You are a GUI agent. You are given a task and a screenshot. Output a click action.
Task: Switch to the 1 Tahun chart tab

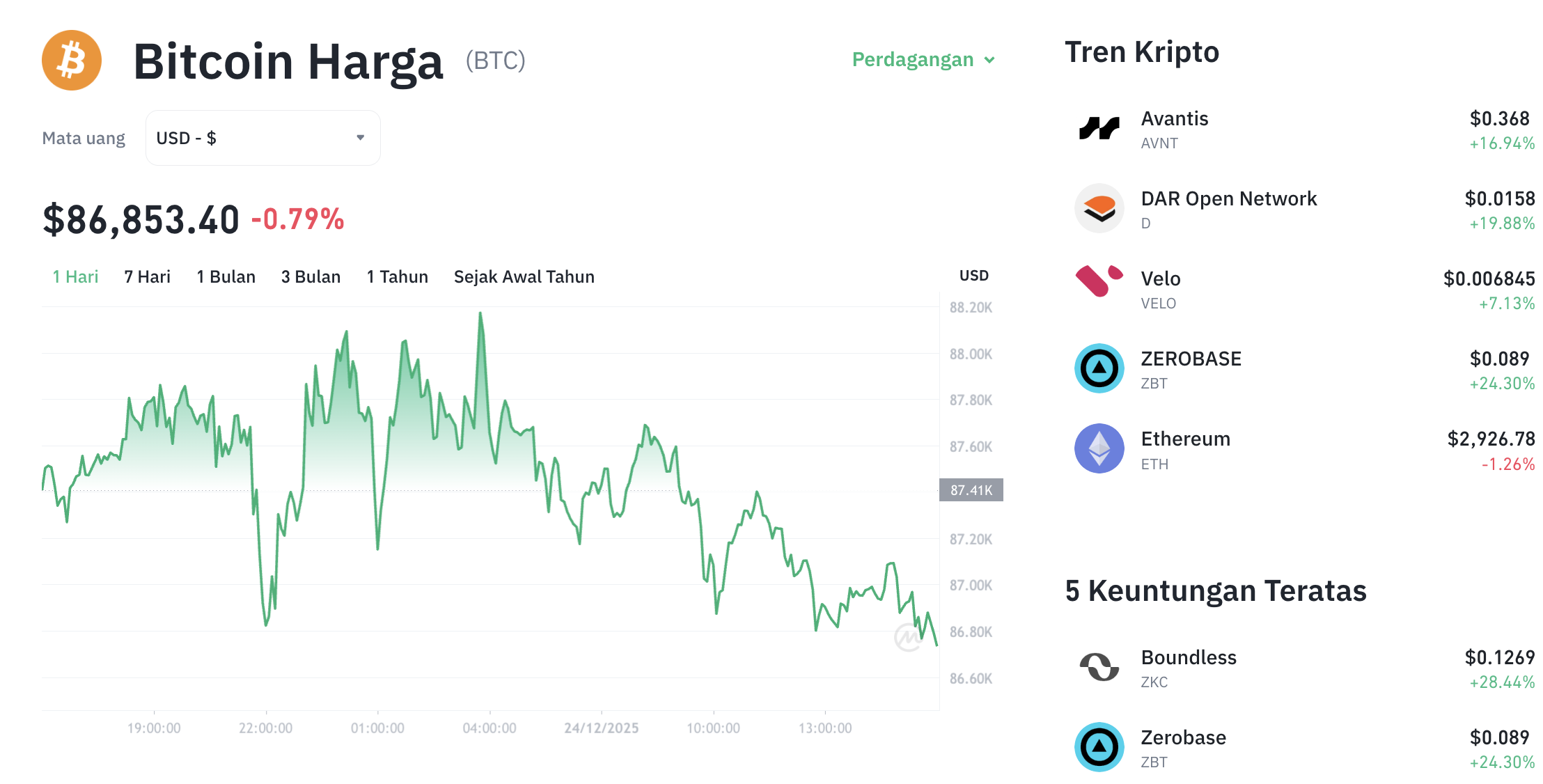[x=397, y=276]
